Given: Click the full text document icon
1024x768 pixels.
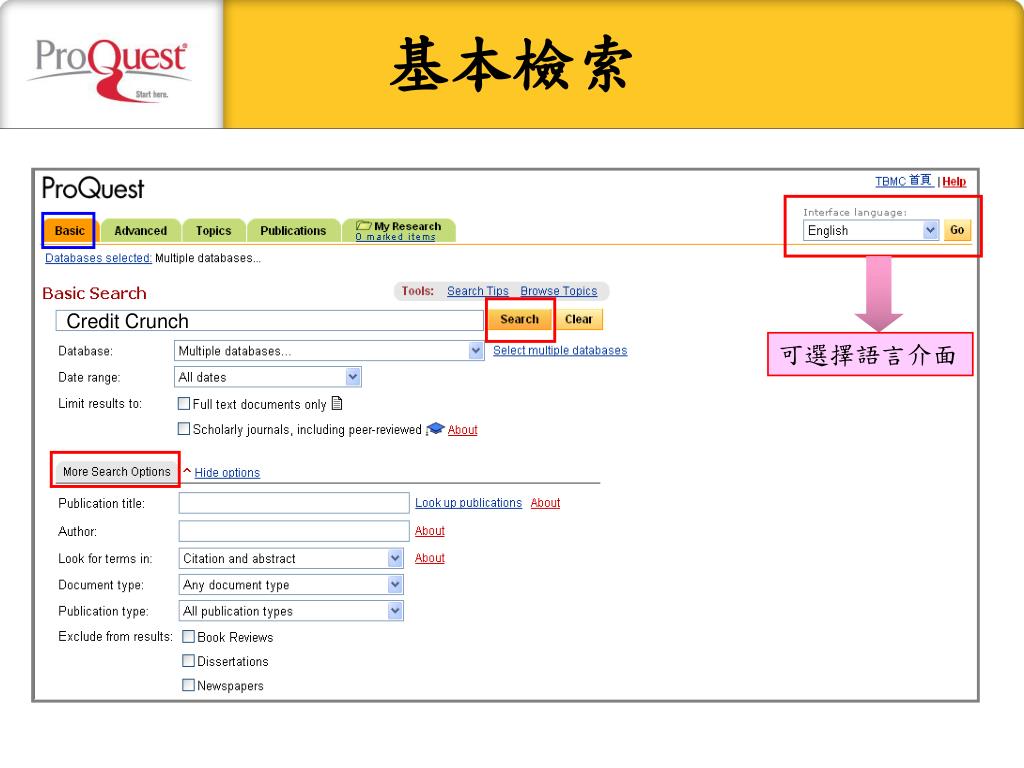Looking at the screenshot, I should point(337,404).
